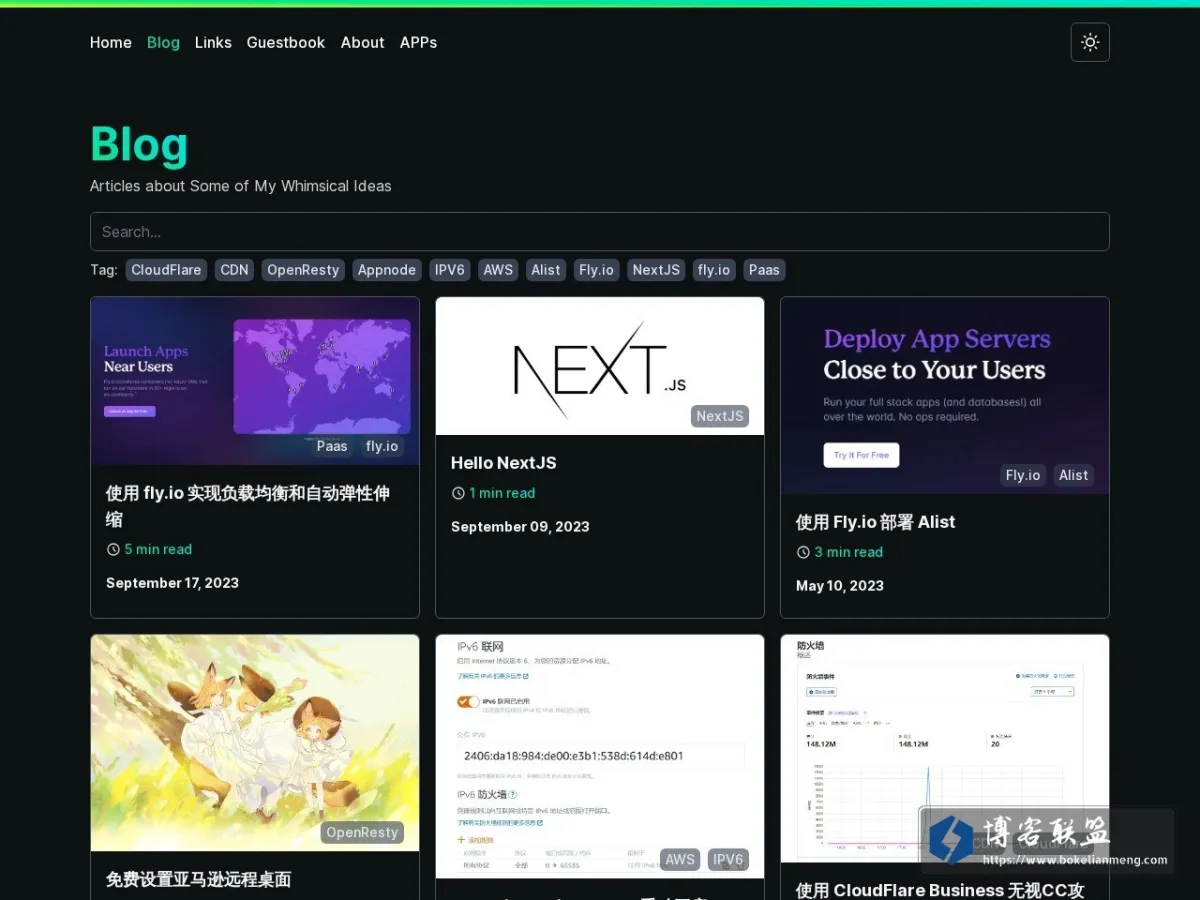Click into the Search input field
1200x900 pixels.
pyautogui.click(x=600, y=231)
